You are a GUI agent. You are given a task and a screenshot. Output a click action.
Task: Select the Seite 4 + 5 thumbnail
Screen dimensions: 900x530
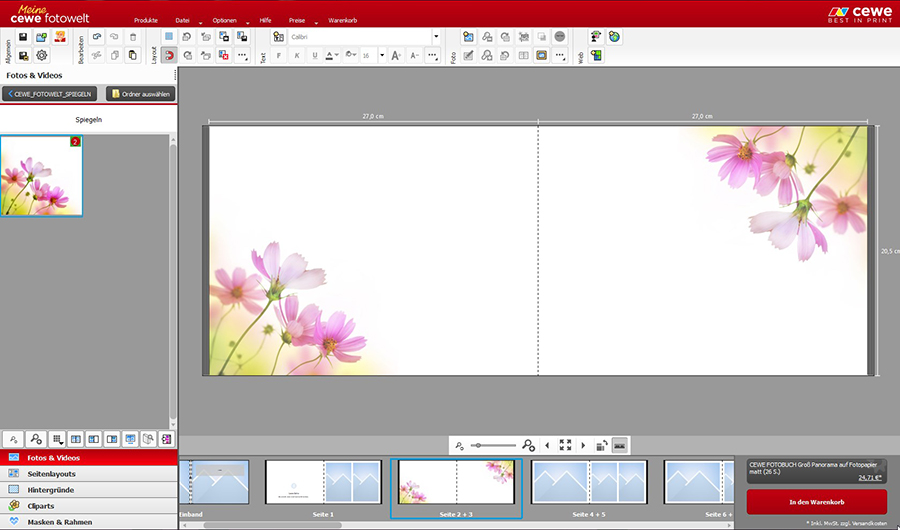coord(589,482)
